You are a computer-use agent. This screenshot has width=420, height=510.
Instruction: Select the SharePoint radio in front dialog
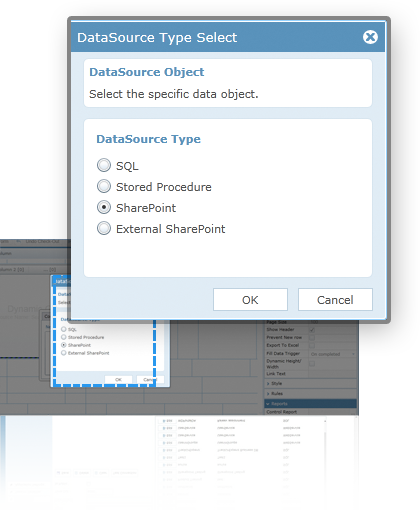pos(104,207)
